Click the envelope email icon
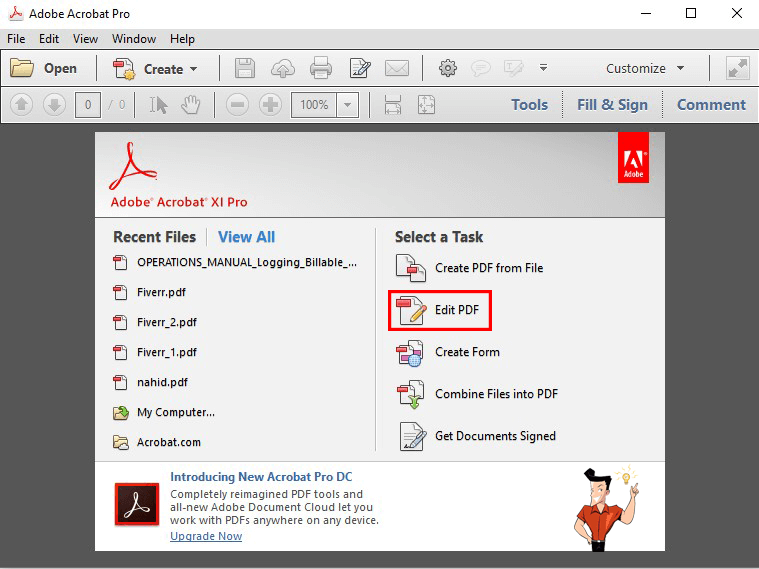Viewport: 759px width, 569px height. [397, 69]
